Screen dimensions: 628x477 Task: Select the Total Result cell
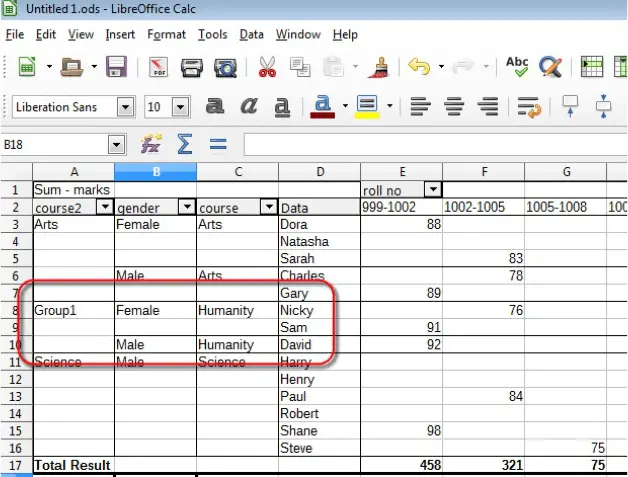coord(73,465)
